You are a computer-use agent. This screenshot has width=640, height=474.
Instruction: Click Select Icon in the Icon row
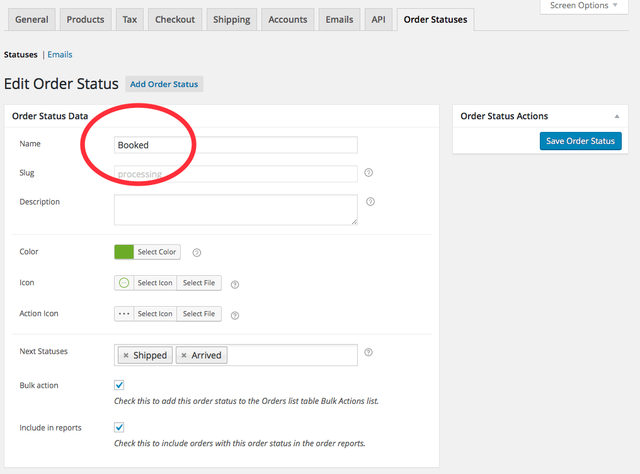pos(155,283)
